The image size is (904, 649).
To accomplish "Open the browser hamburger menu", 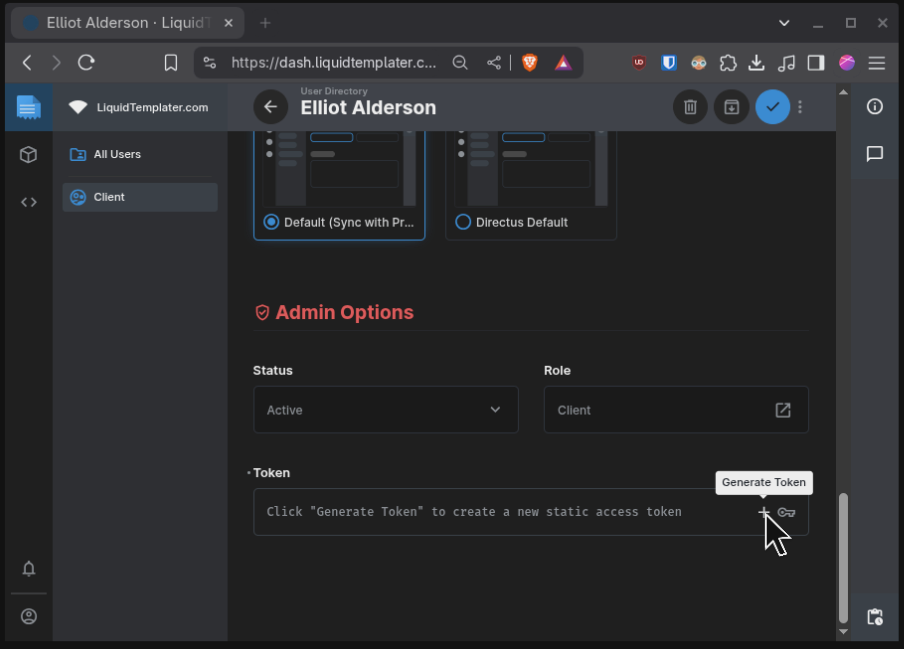I will pyautogui.click(x=876, y=62).
